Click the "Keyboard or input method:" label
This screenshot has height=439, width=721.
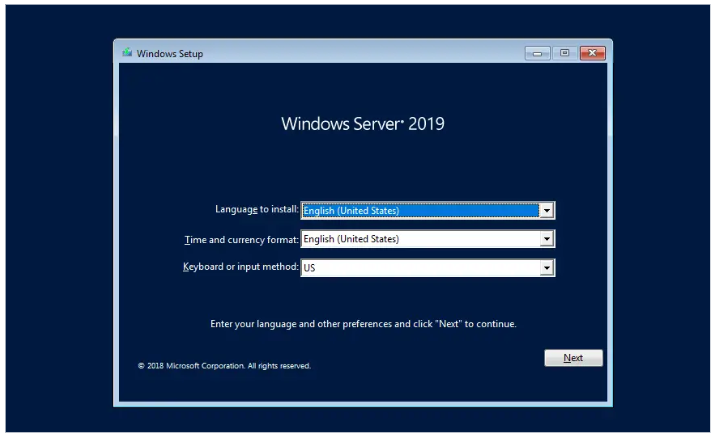tap(240, 267)
